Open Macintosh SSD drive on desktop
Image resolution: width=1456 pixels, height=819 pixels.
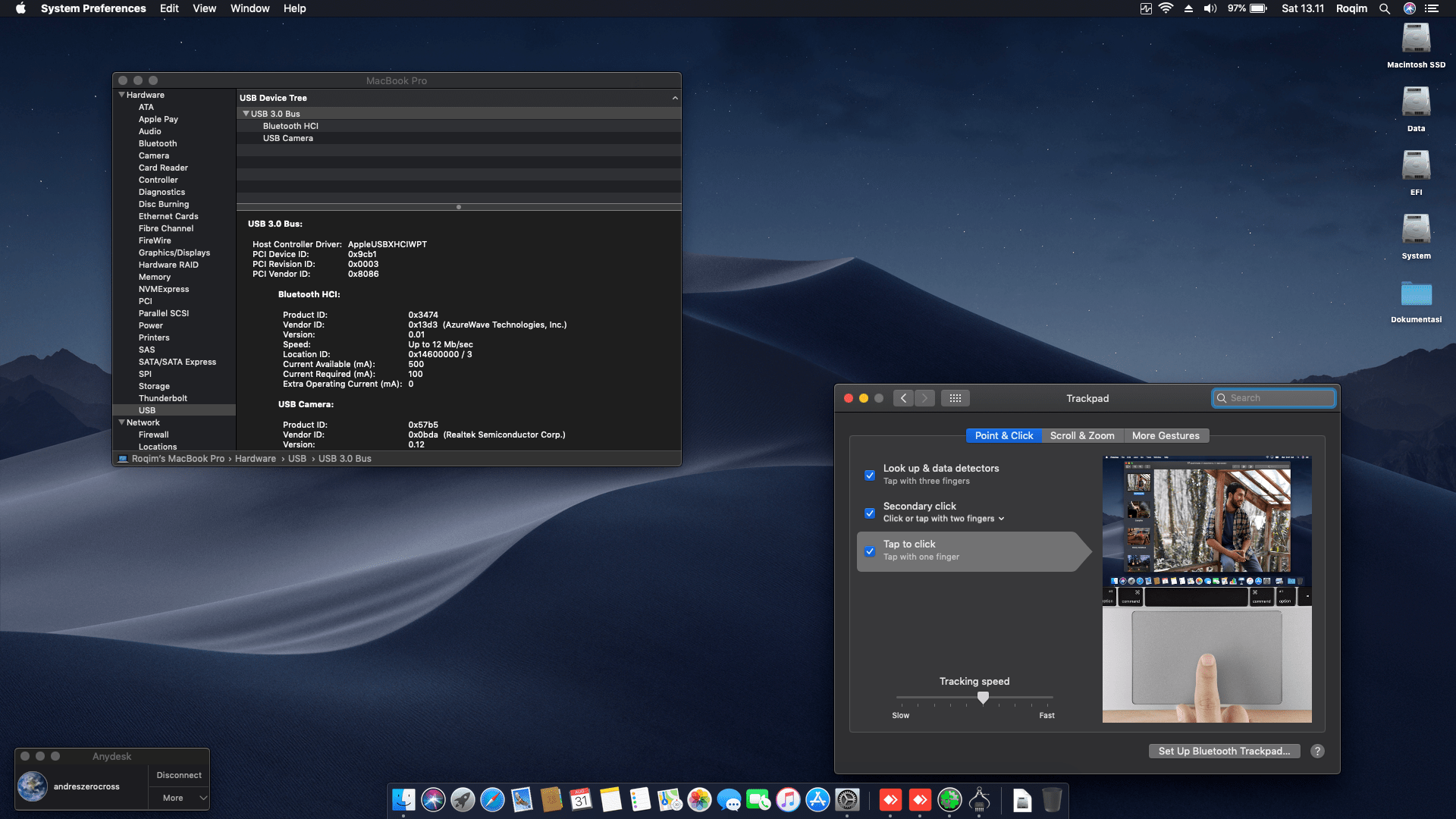pyautogui.click(x=1416, y=45)
